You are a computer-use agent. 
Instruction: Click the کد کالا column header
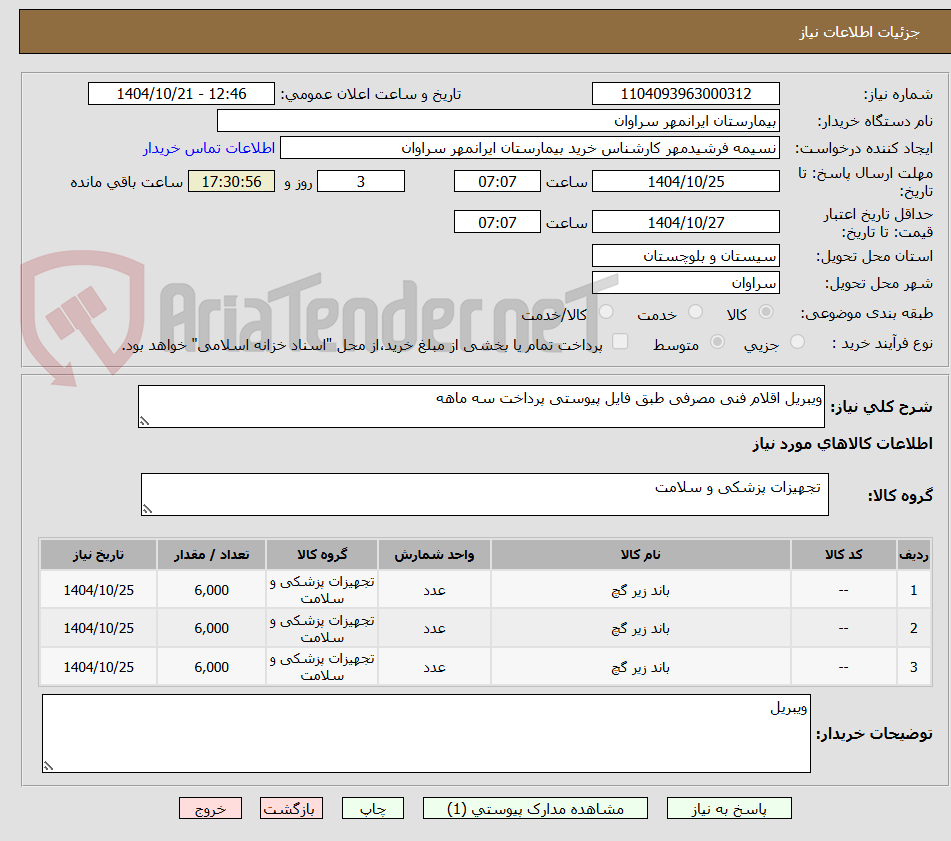coord(844,555)
